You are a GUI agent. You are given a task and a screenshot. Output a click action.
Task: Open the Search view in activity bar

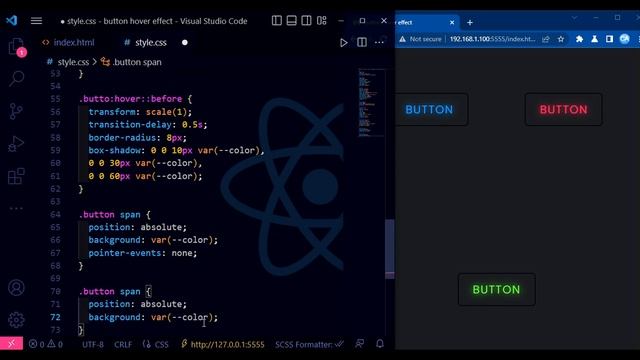pyautogui.click(x=17, y=78)
